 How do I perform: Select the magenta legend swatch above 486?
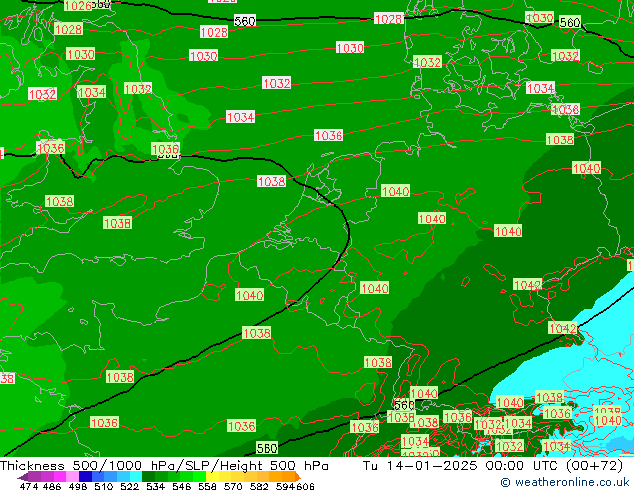(x=60, y=476)
